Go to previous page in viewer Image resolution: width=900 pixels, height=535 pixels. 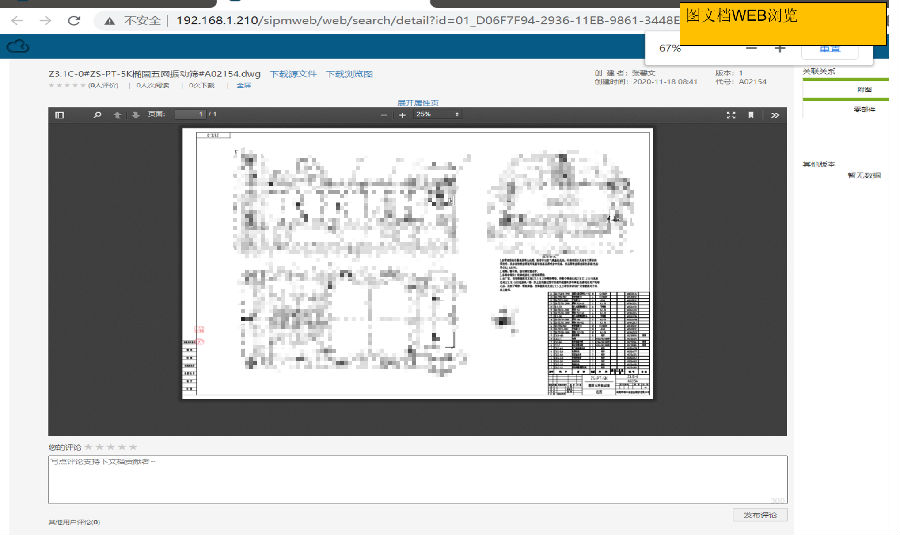pos(117,115)
